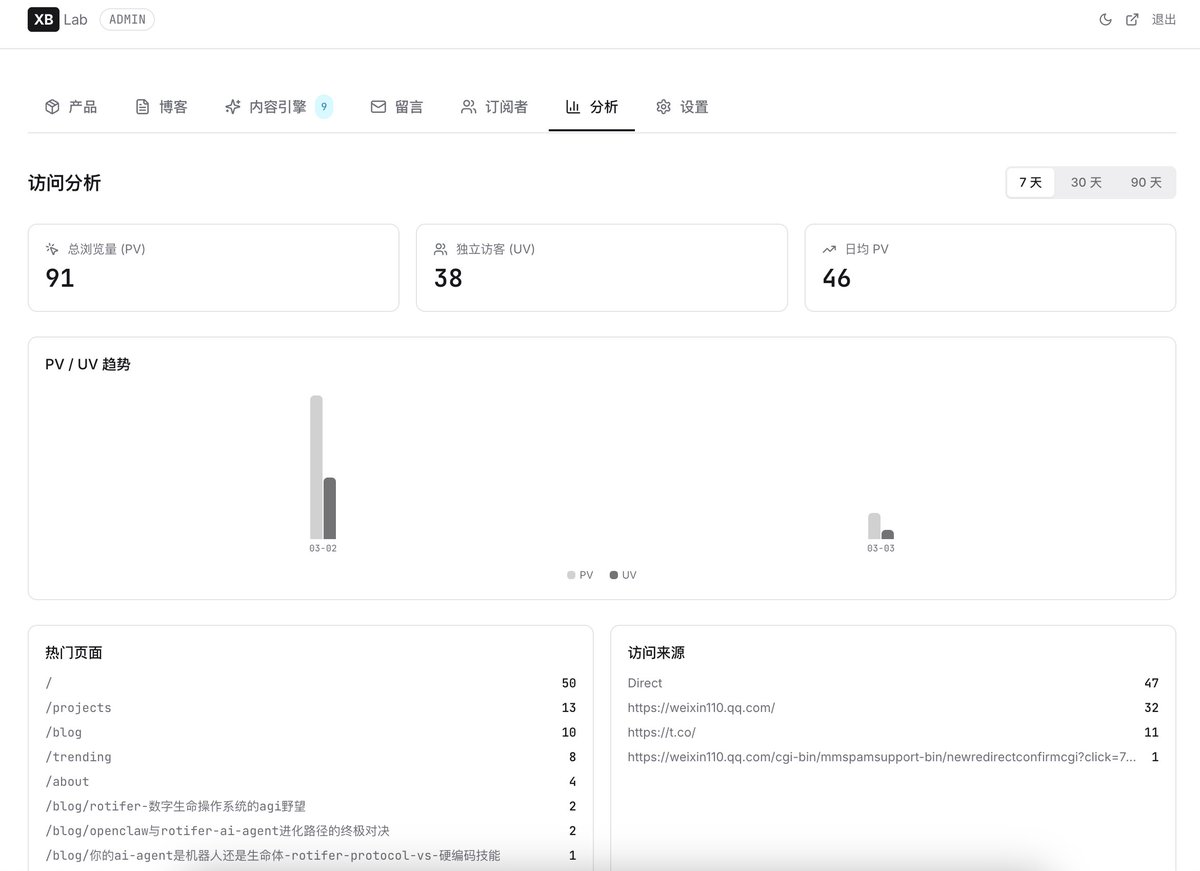1200x871 pixels.
Task: Switch to the 订阅者 tab
Action: point(494,106)
